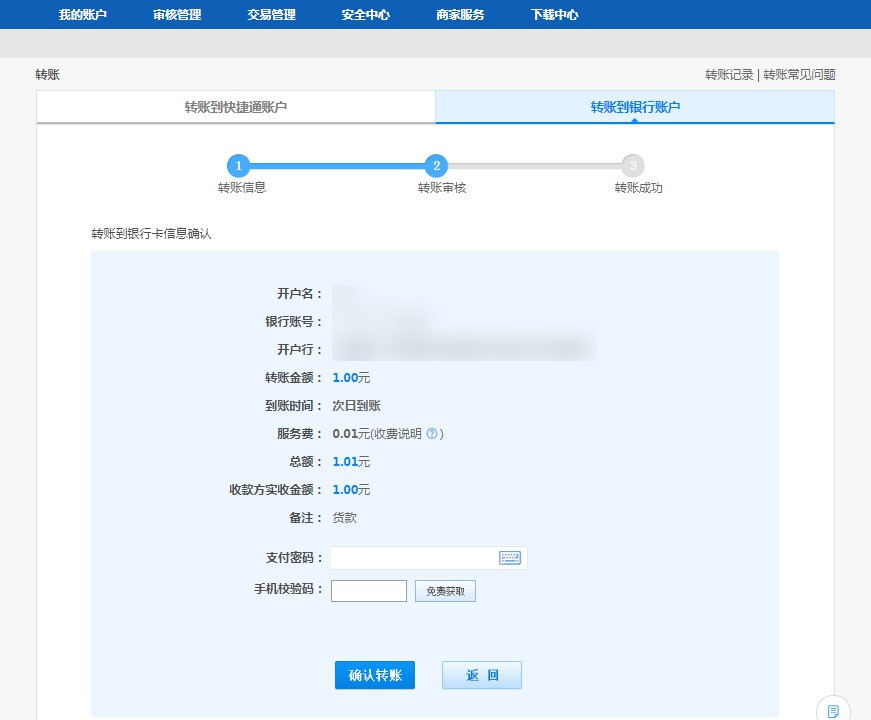Image resolution: width=871 pixels, height=720 pixels.
Task: Go to 交易管理 in the navigation bar
Action: click(271, 15)
